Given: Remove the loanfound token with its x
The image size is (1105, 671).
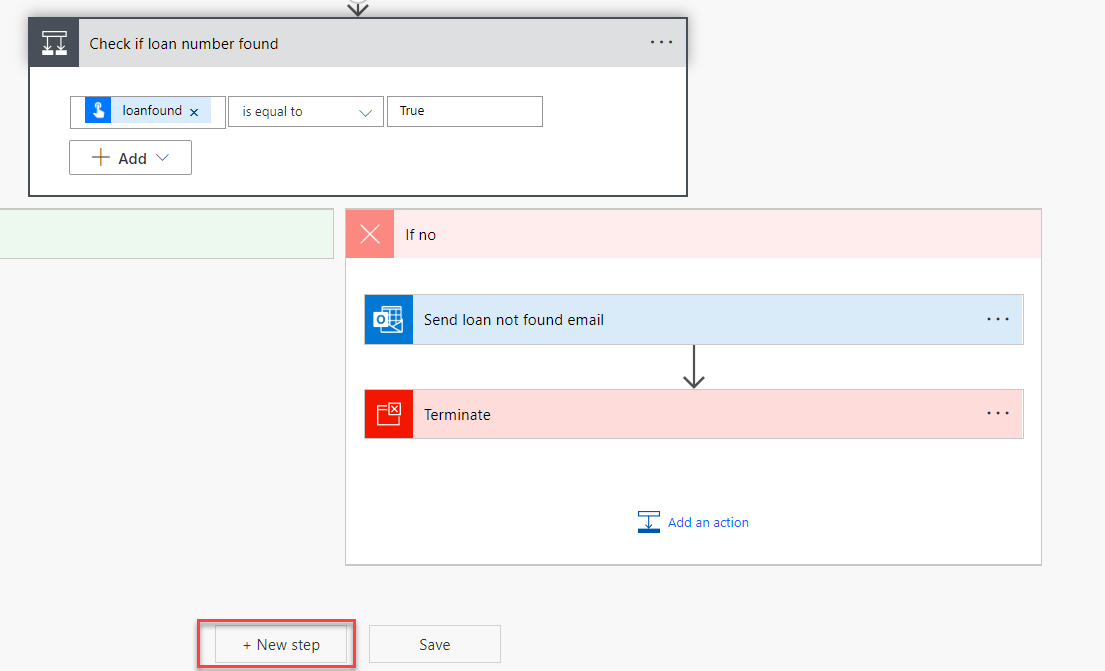Looking at the screenshot, I should (x=194, y=112).
